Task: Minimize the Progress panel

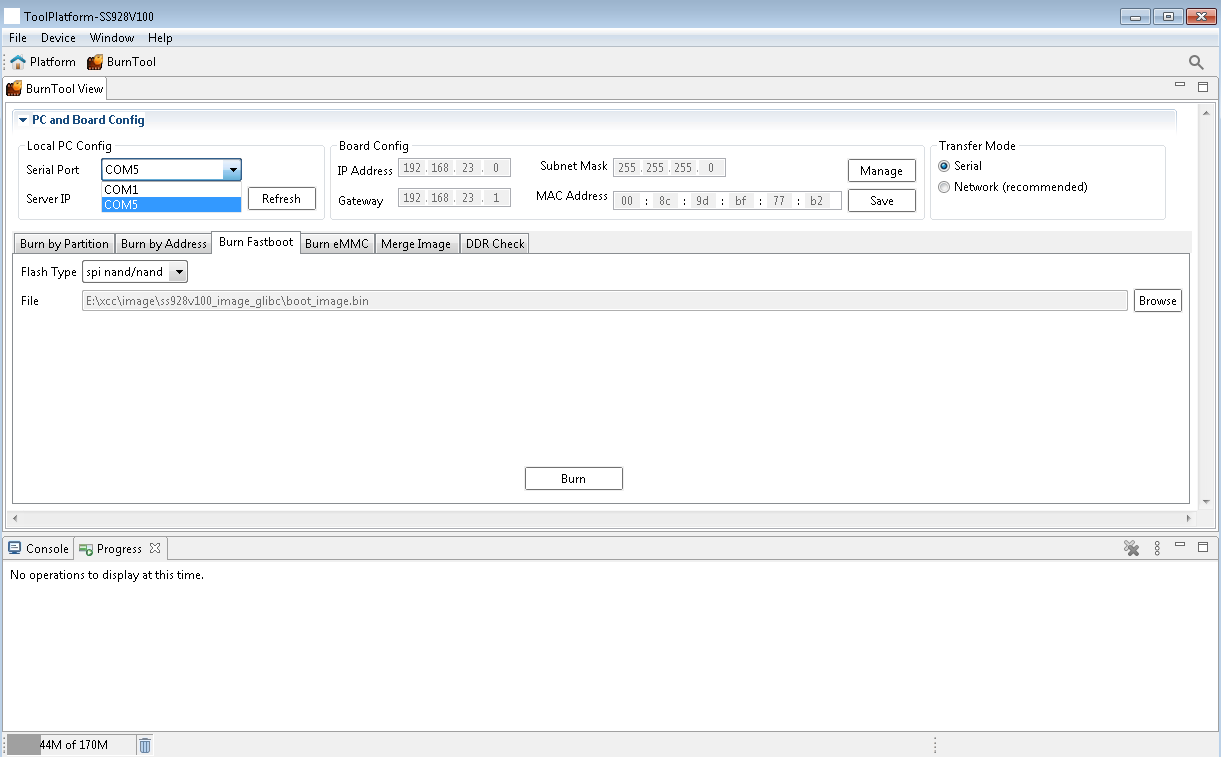Action: coord(1180,547)
